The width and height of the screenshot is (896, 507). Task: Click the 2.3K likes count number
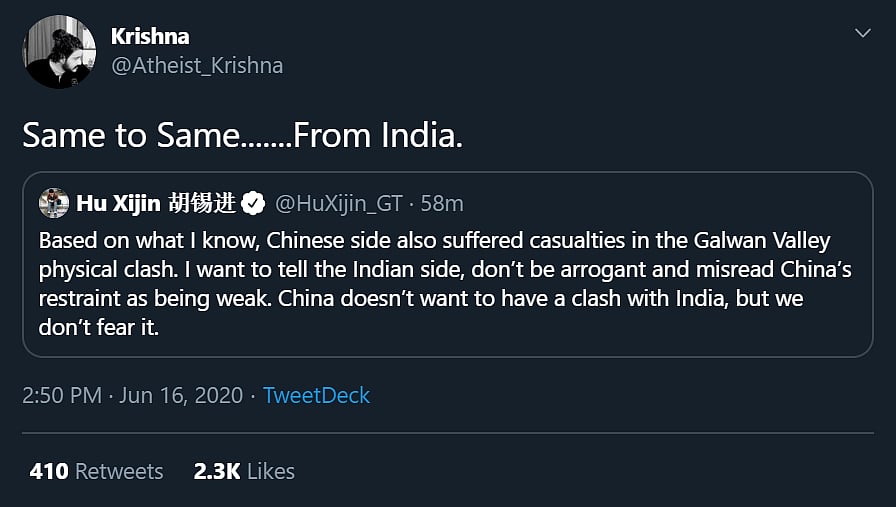coord(216,471)
